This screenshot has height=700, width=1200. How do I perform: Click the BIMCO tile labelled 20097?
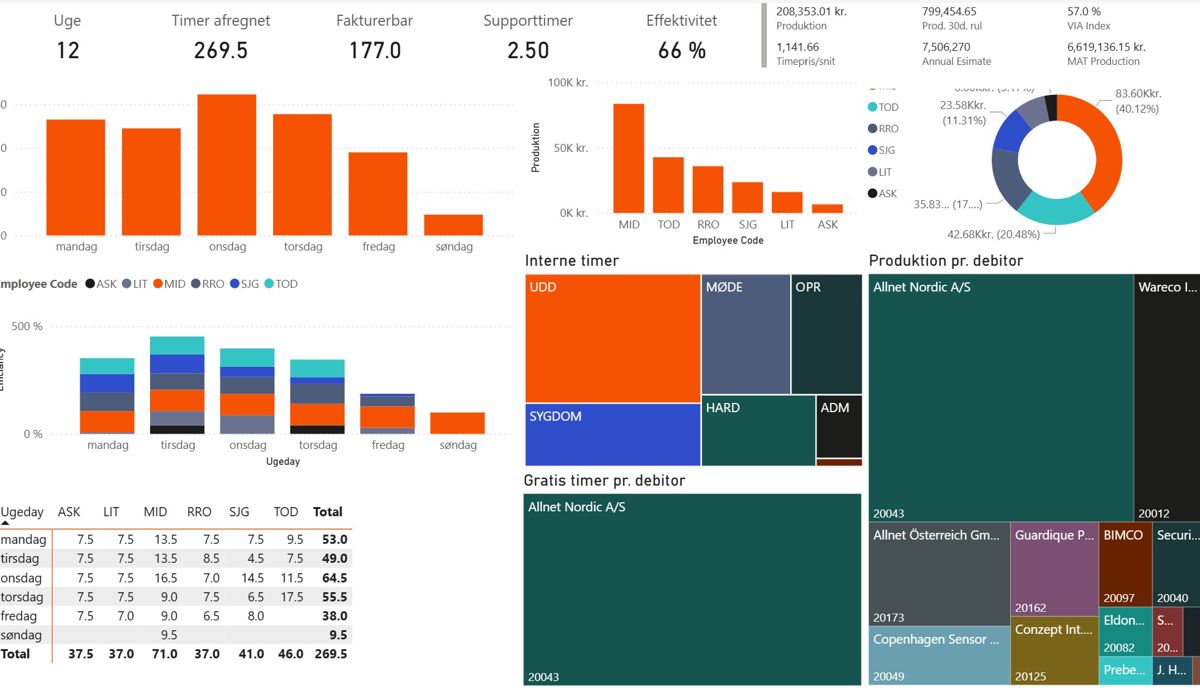click(x=1125, y=563)
